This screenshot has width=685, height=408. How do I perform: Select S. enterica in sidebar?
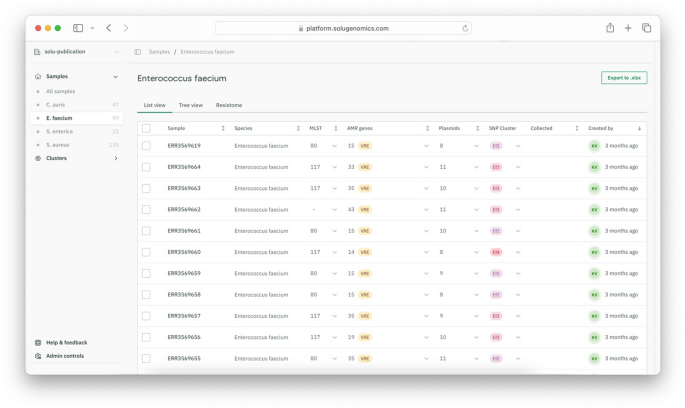click(x=59, y=131)
